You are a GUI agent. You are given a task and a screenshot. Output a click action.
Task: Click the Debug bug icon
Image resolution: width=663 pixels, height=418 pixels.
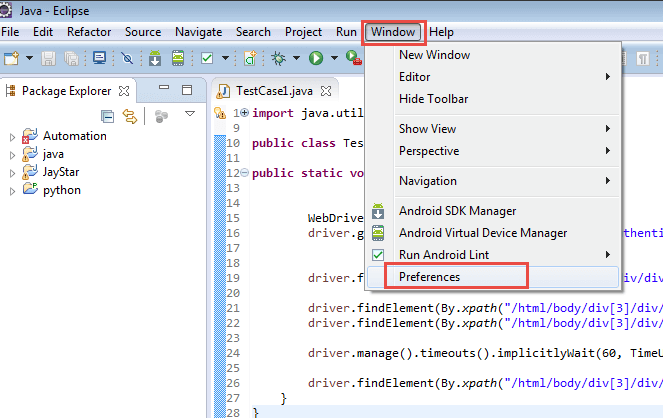(x=278, y=58)
